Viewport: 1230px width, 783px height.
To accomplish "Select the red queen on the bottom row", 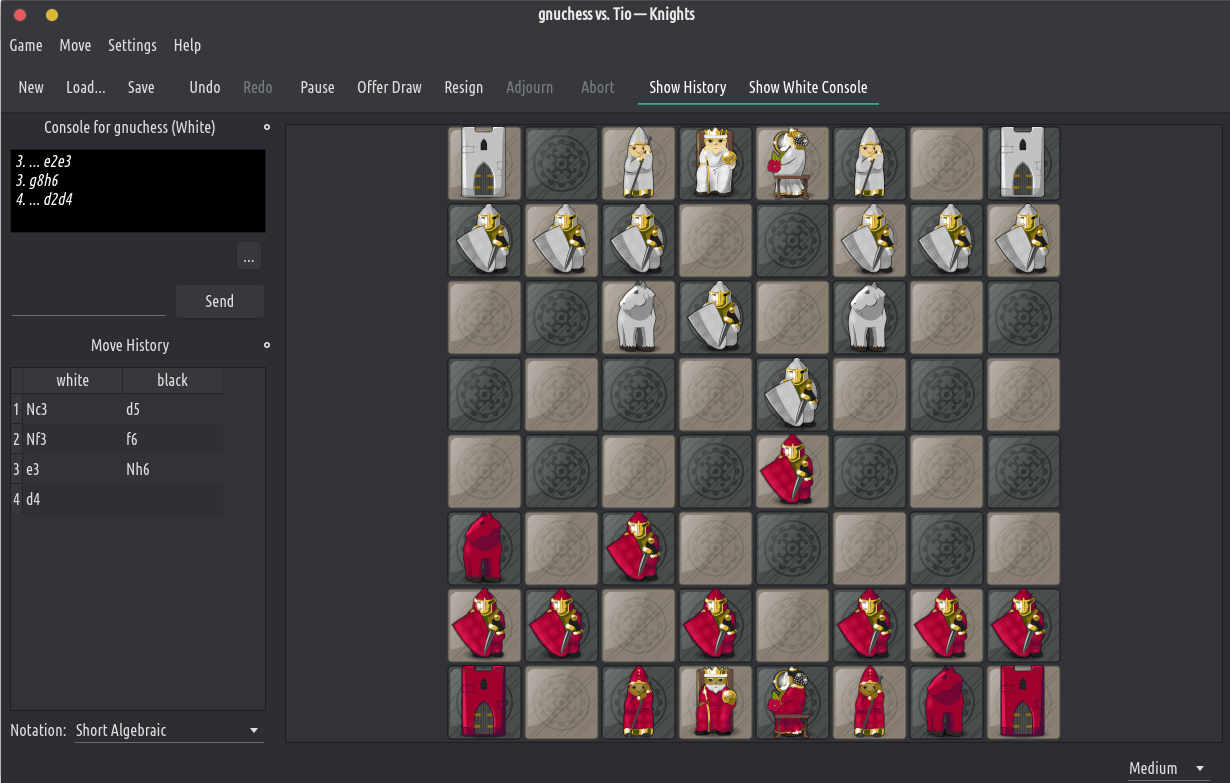I will pos(792,702).
